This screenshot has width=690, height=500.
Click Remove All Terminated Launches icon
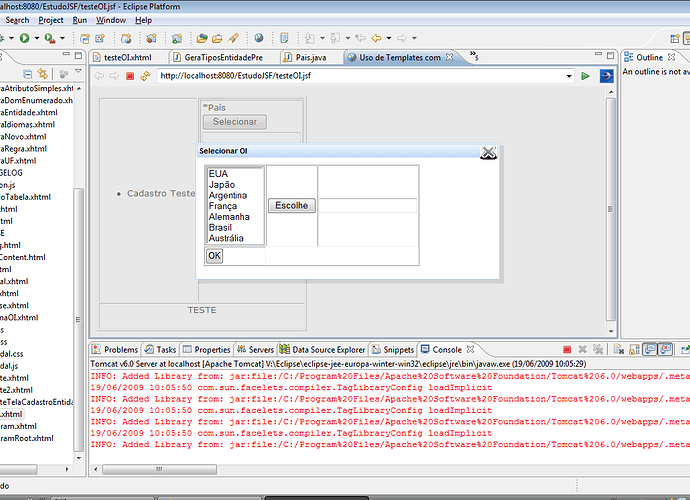pos(598,349)
